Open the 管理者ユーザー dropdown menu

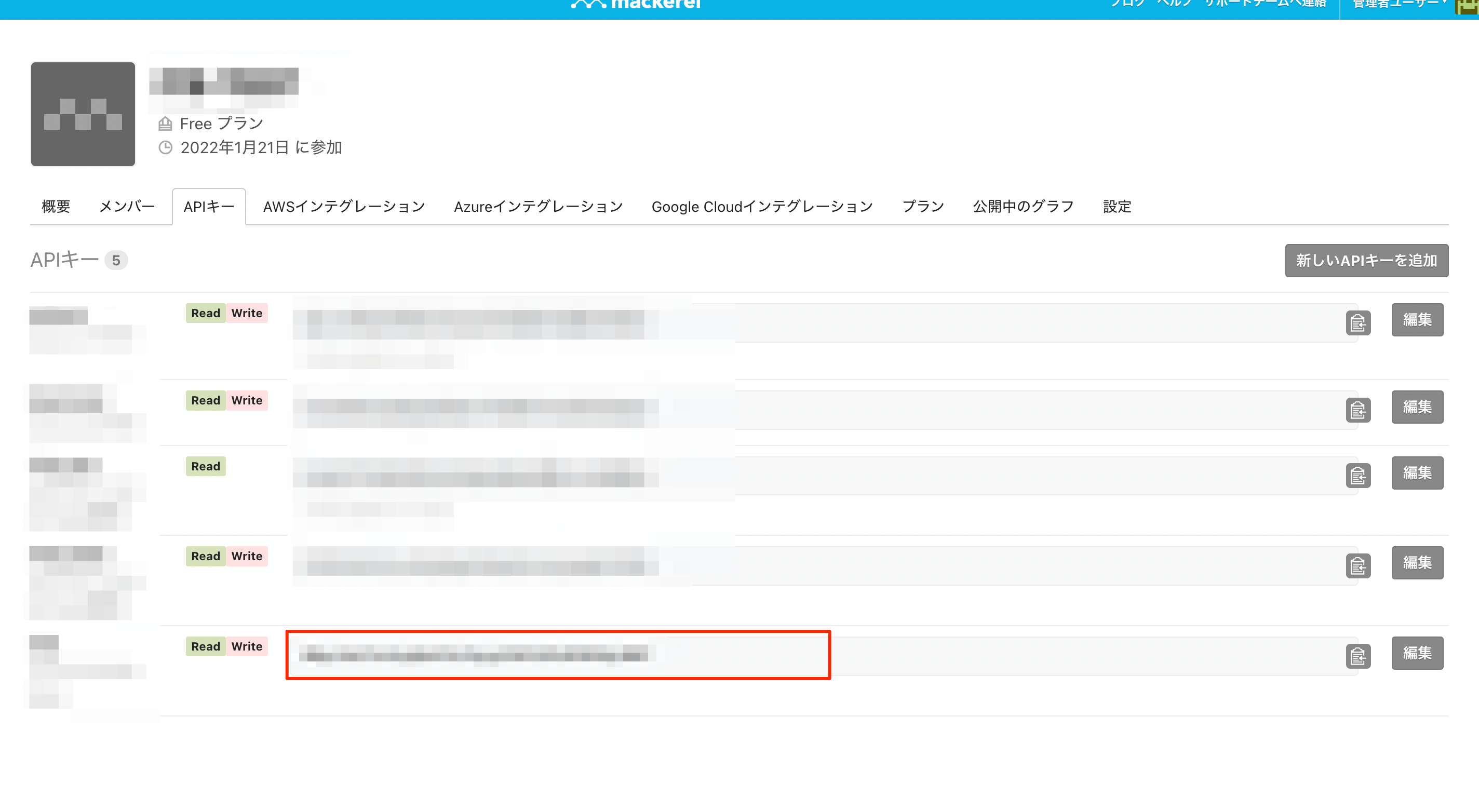click(x=1399, y=4)
